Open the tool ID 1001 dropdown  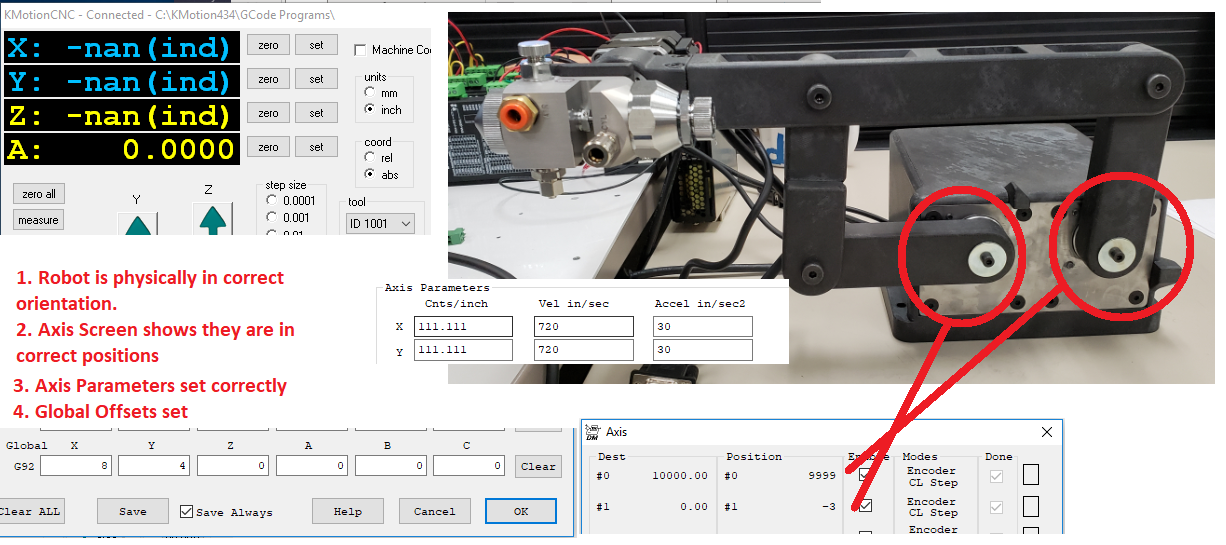[x=380, y=223]
